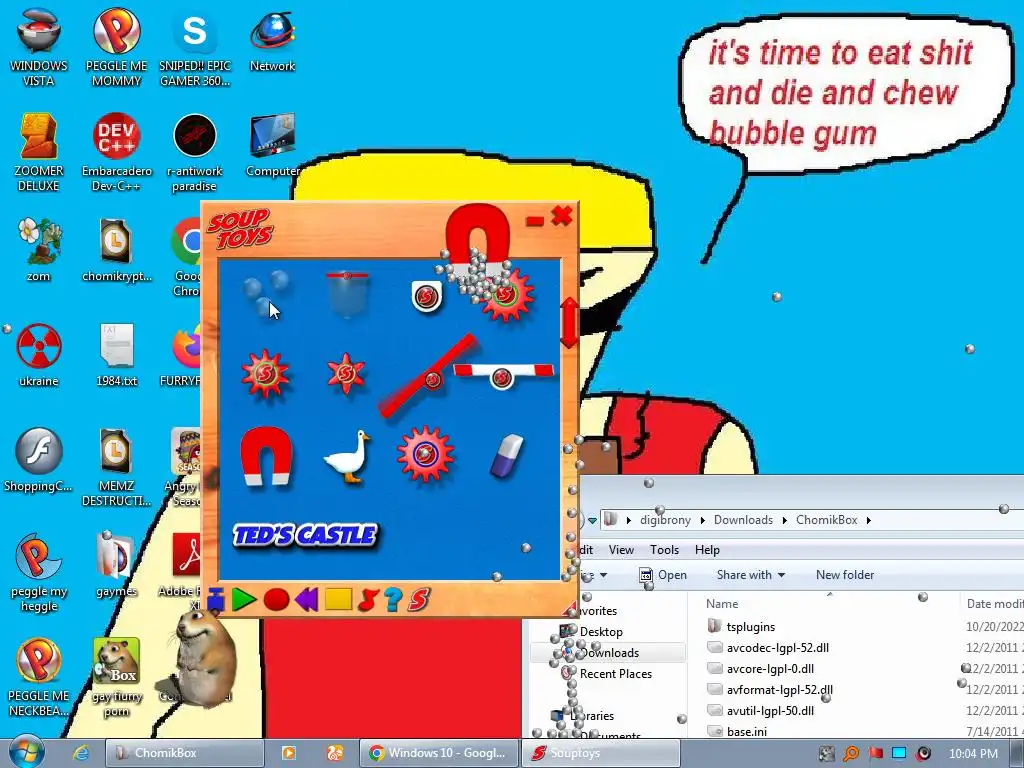Choose the red magnet toy in the grid
The width and height of the screenshot is (1024, 768).
click(266, 456)
